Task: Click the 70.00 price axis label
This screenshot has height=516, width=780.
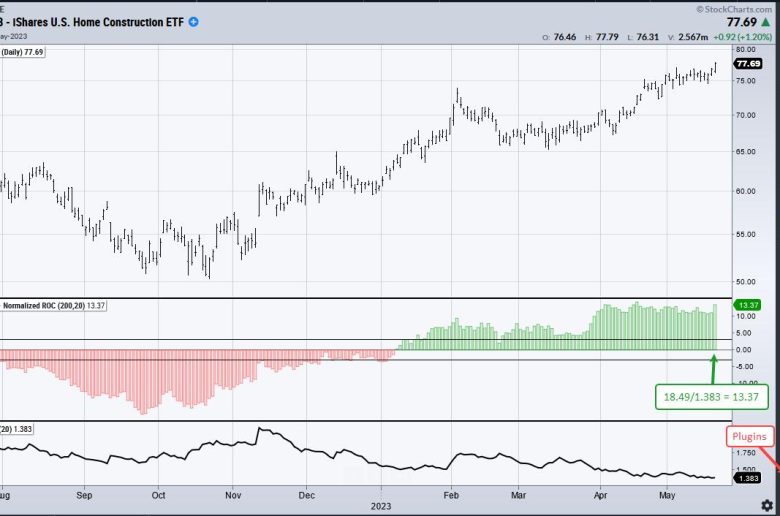Action: click(746, 115)
